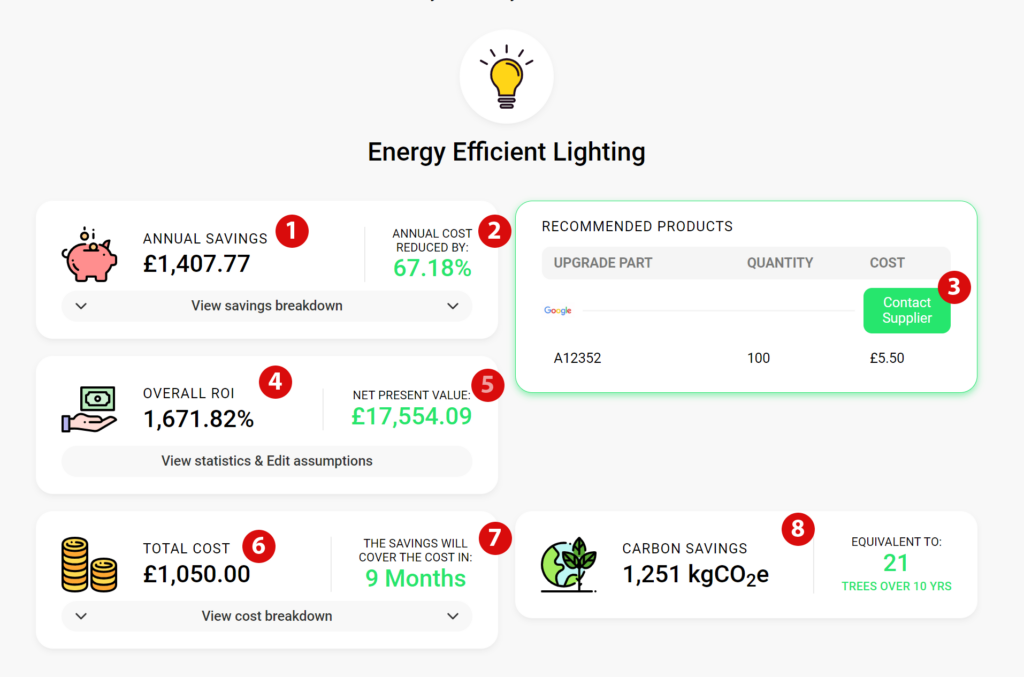Click the Google supplier logo
The height and width of the screenshot is (677, 1024).
pyautogui.click(x=558, y=311)
